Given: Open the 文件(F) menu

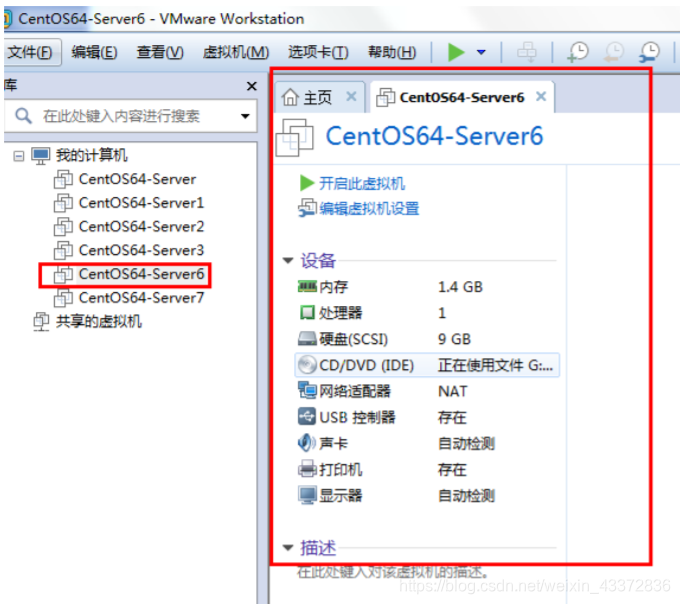Looking at the screenshot, I should [x=30, y=52].
